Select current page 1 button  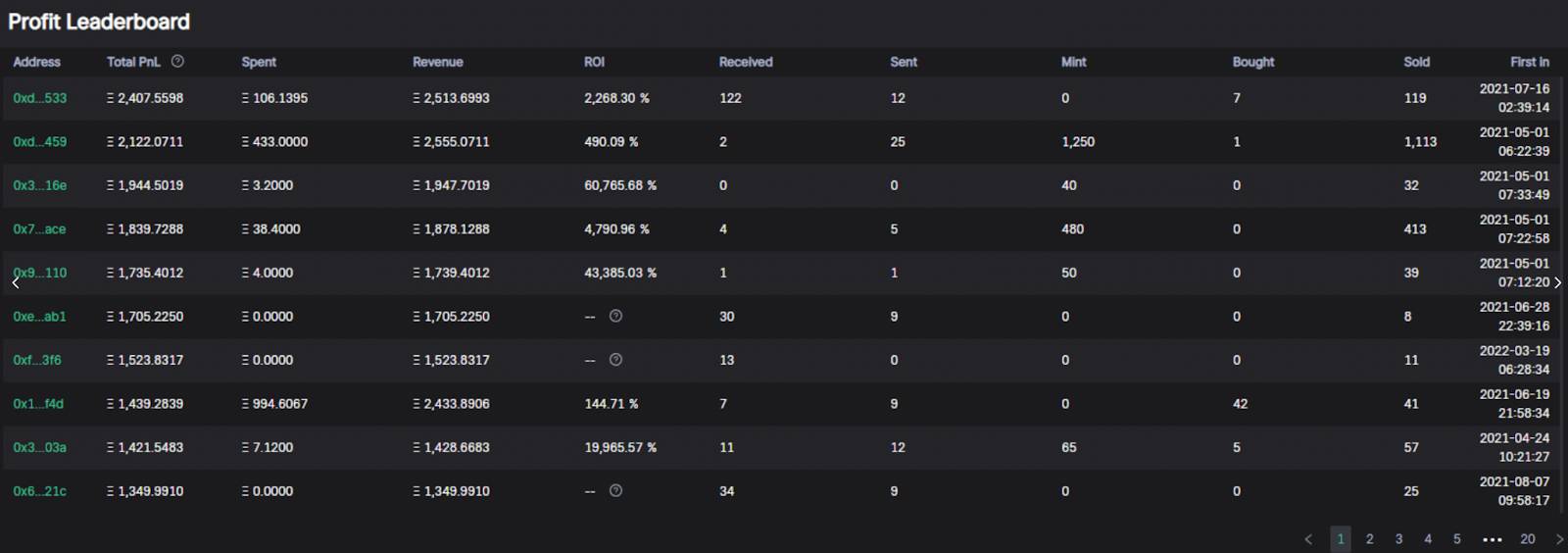point(1341,539)
